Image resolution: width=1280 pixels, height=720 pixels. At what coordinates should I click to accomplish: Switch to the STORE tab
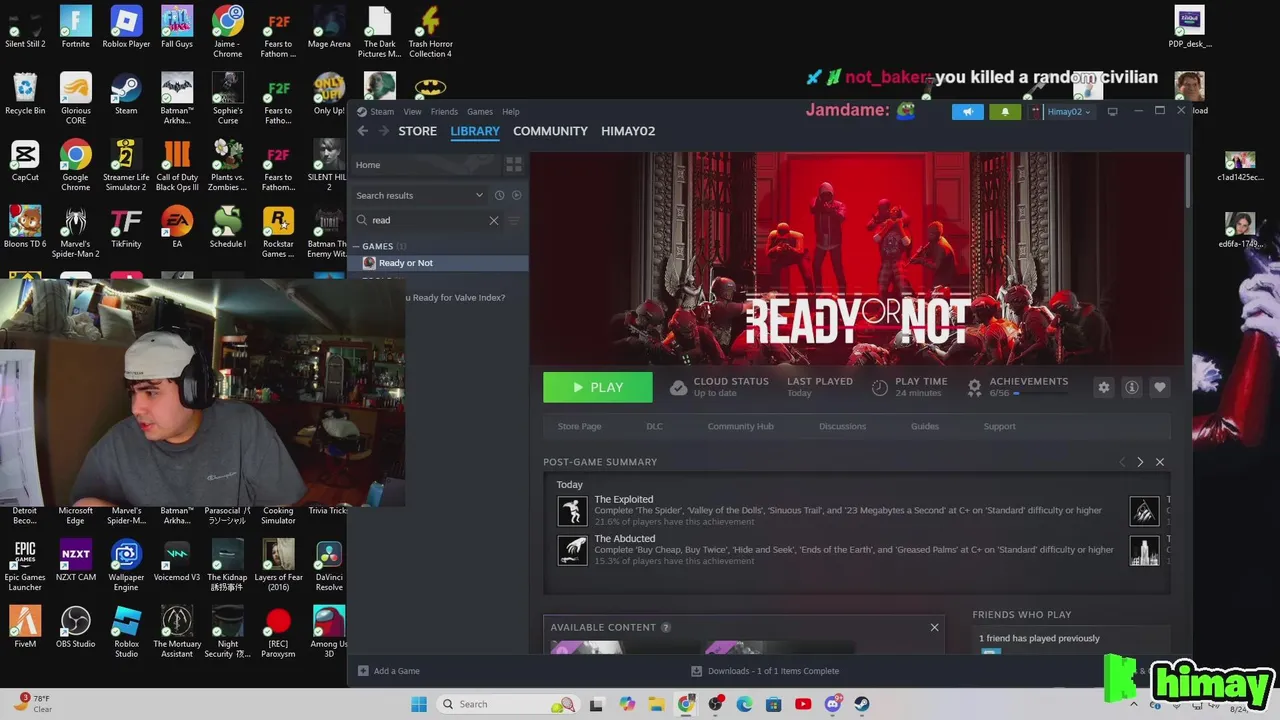coord(417,131)
